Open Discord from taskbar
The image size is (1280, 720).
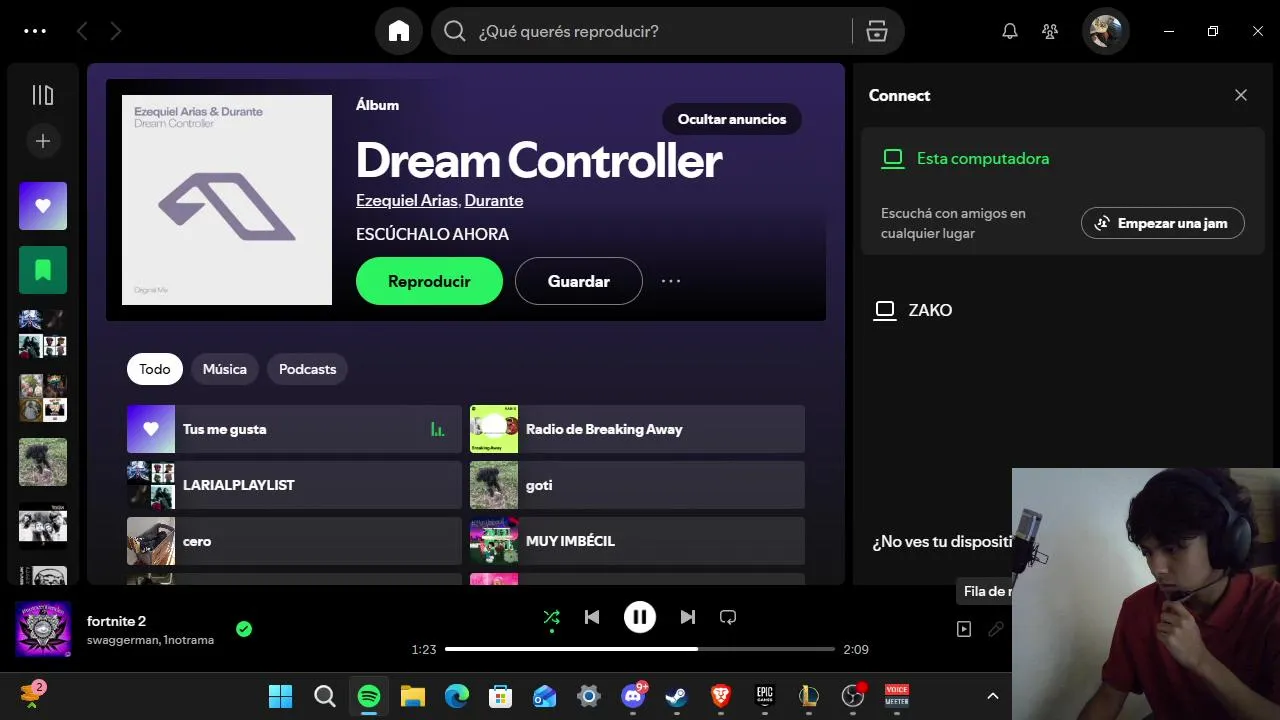click(633, 695)
